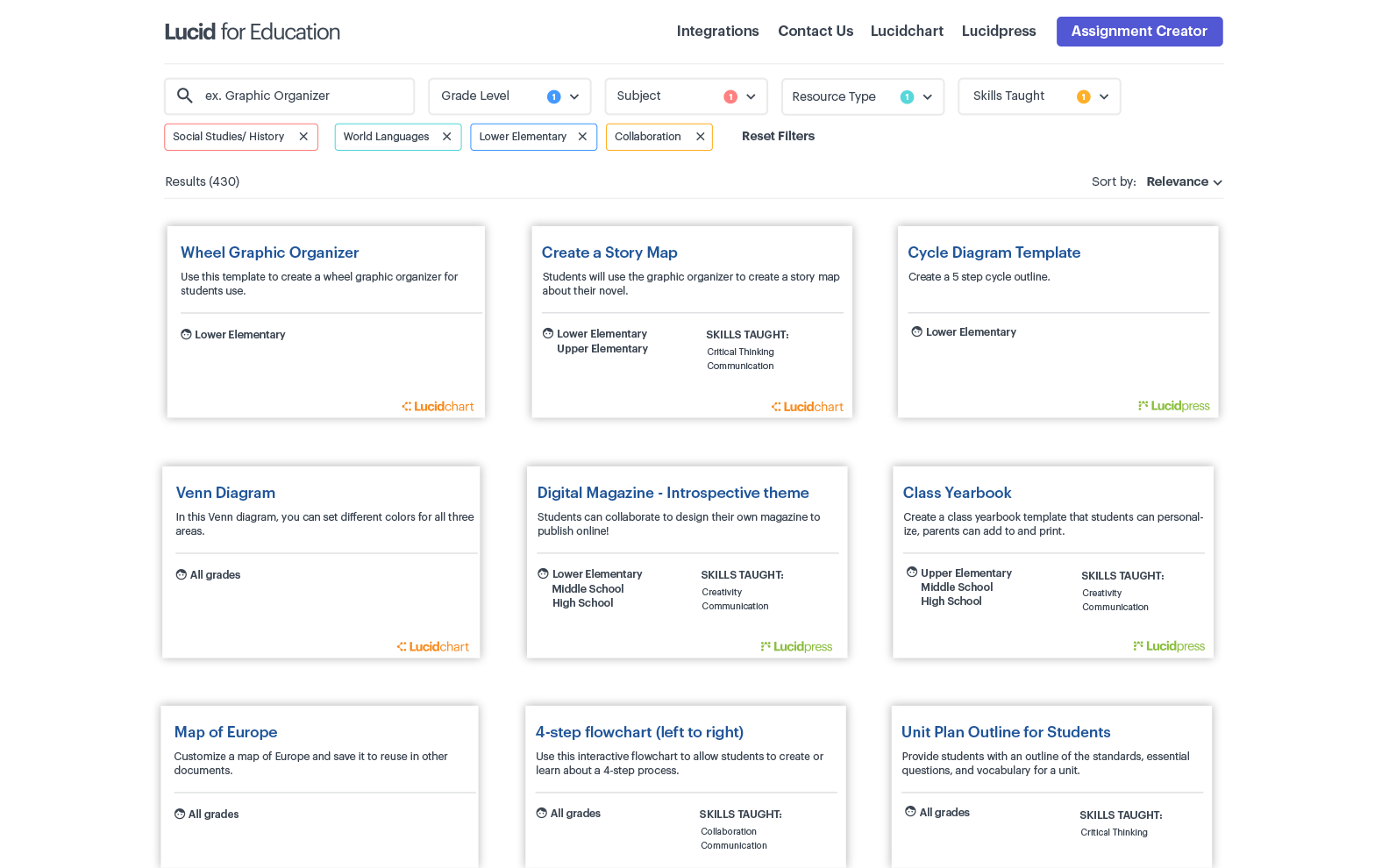Open the 4-step flowchart (left to right)
This screenshot has height=868, width=1389.
coord(639,732)
